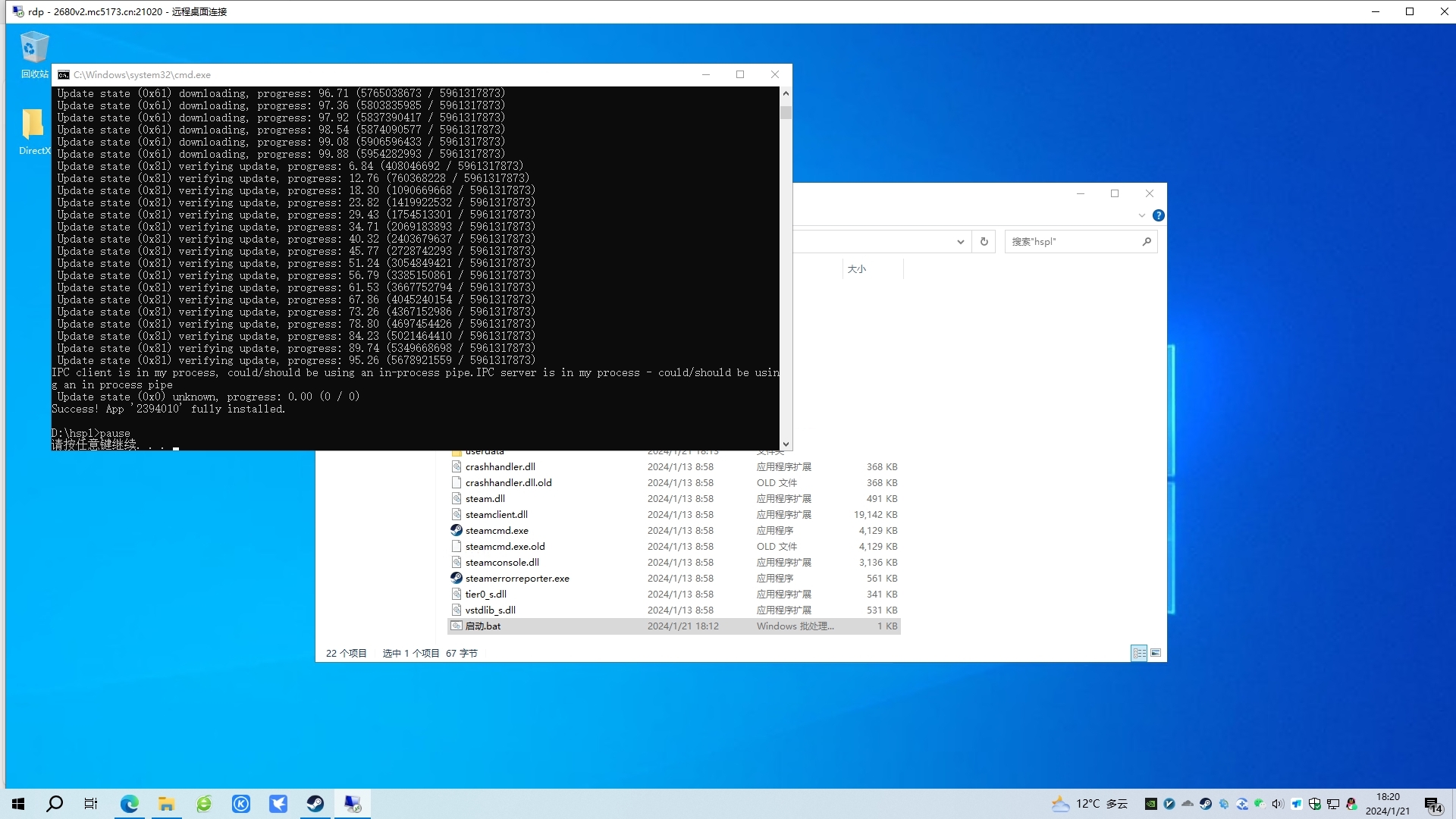Click the cmd window scrollbar thumb
Screen dimensions: 1456x819
click(786, 112)
